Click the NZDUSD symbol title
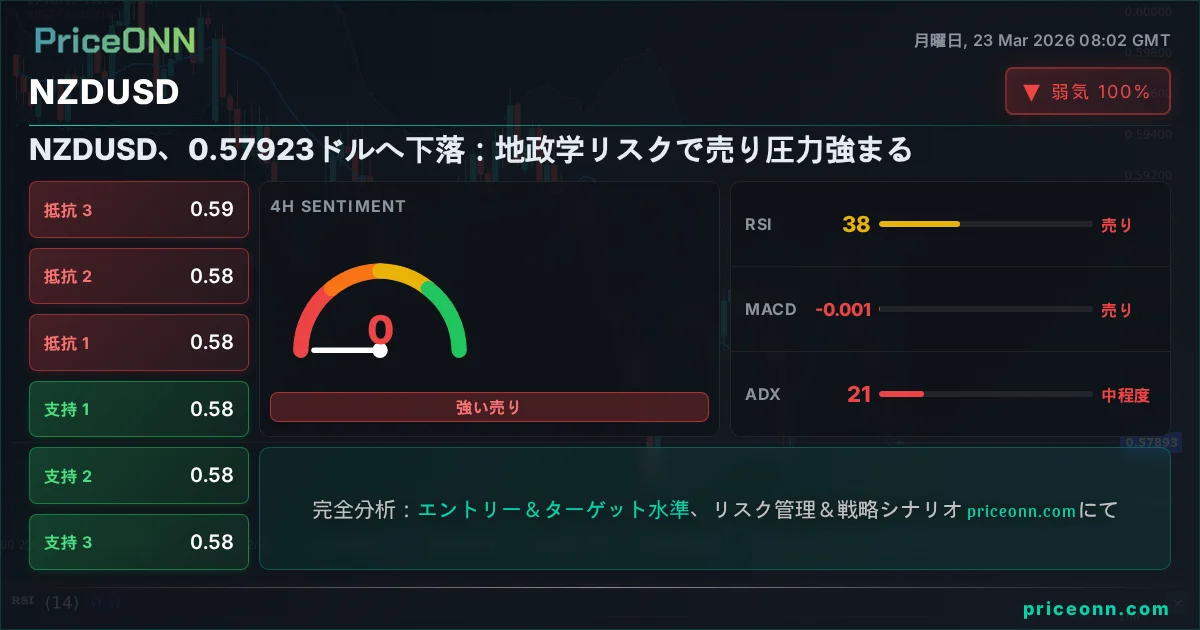The height and width of the screenshot is (630, 1200). [104, 92]
